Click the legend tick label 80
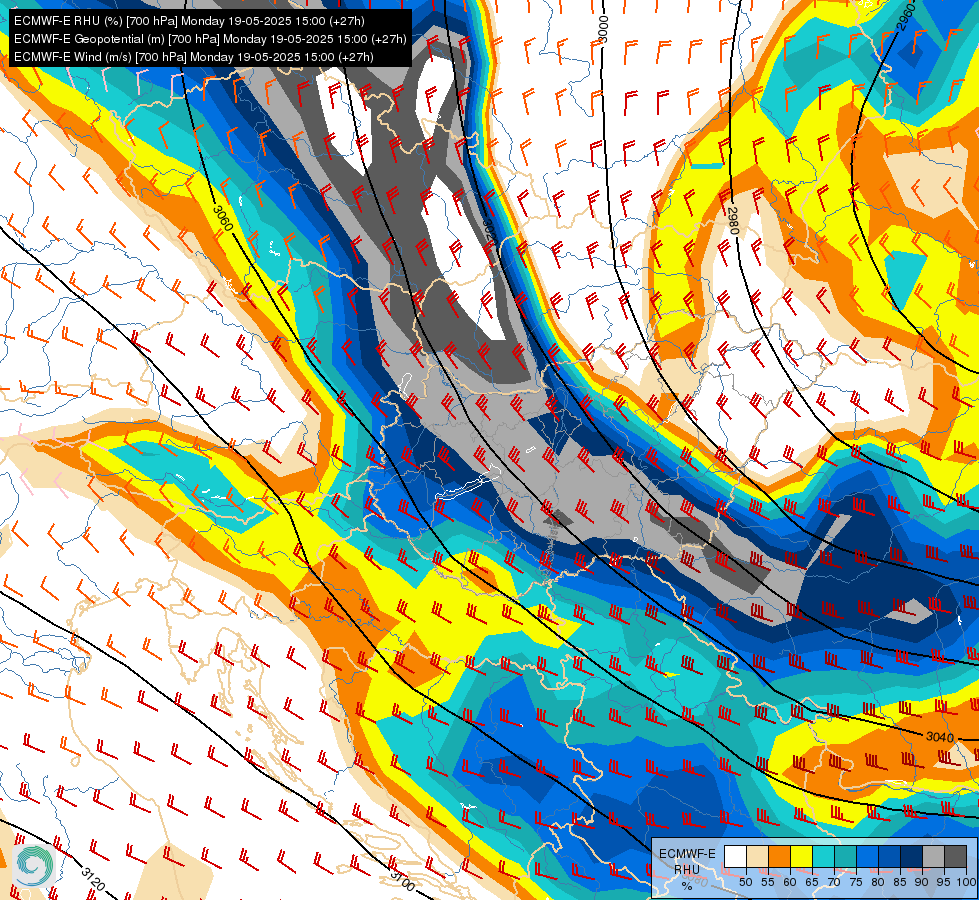The height and width of the screenshot is (900, 979). click(878, 882)
